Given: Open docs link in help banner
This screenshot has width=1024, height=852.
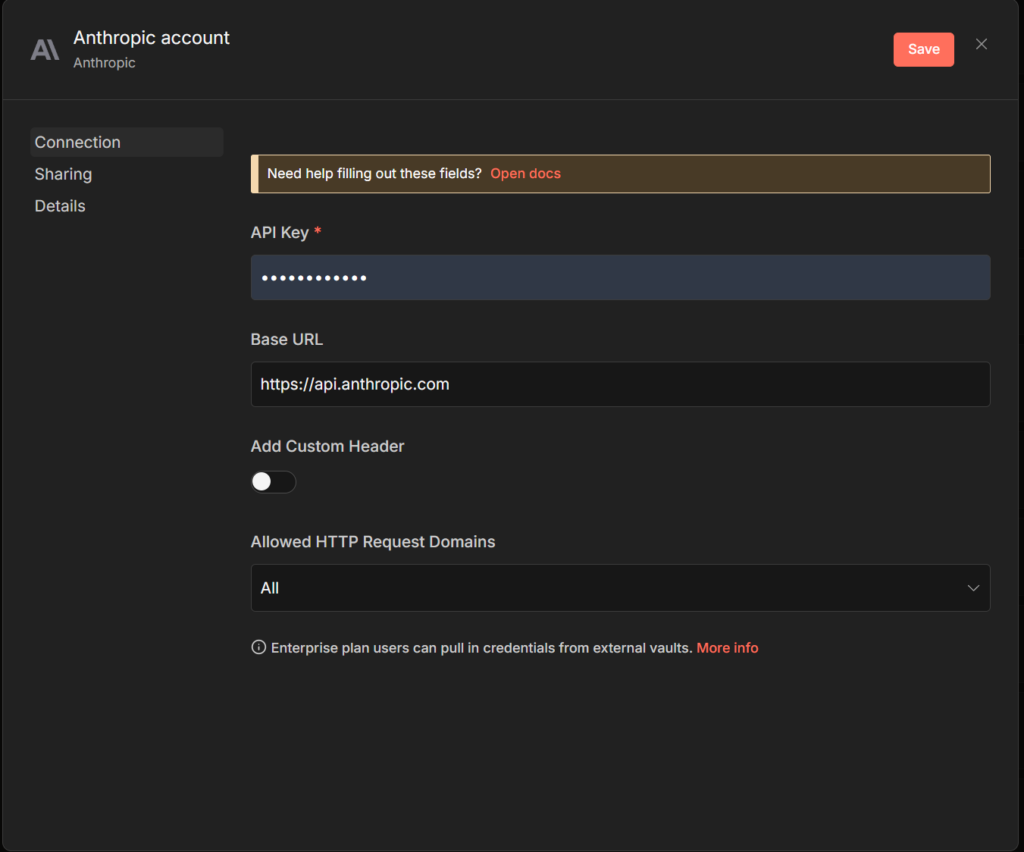Looking at the screenshot, I should 525,173.
